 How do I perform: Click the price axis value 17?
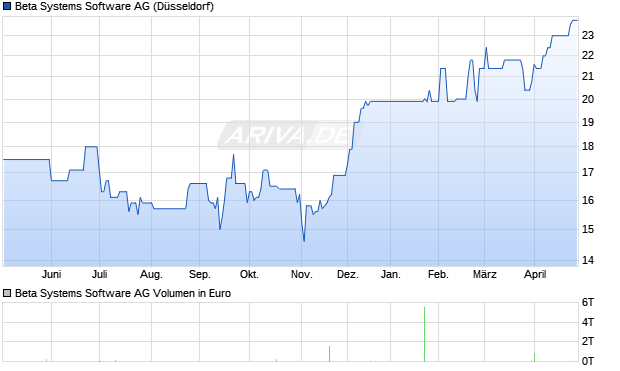tap(588, 172)
